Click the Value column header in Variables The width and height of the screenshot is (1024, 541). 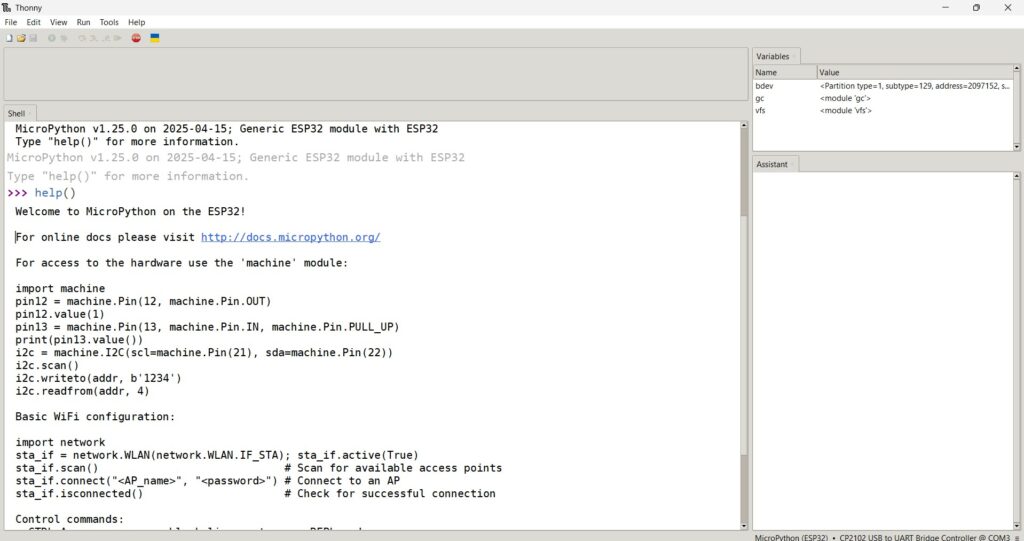click(x=914, y=73)
